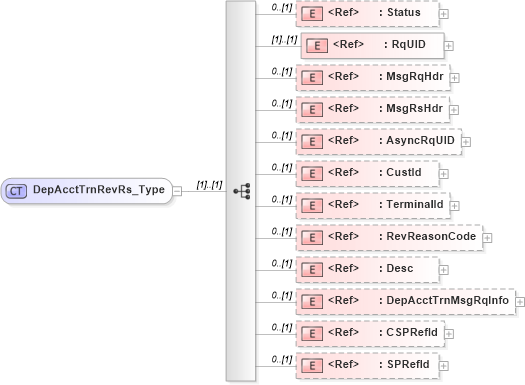Expand the CSPRefId element
The height and width of the screenshot is (385, 525).
(449, 334)
